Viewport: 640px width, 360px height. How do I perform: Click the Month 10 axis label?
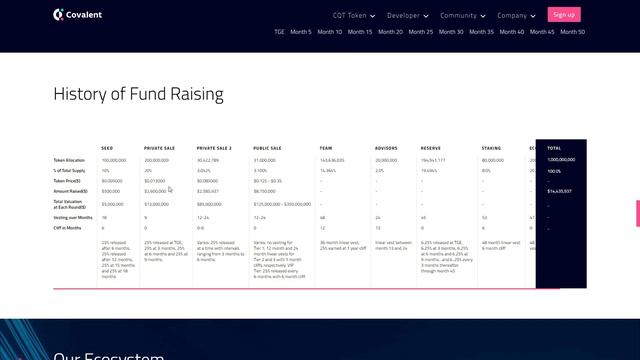330,32
